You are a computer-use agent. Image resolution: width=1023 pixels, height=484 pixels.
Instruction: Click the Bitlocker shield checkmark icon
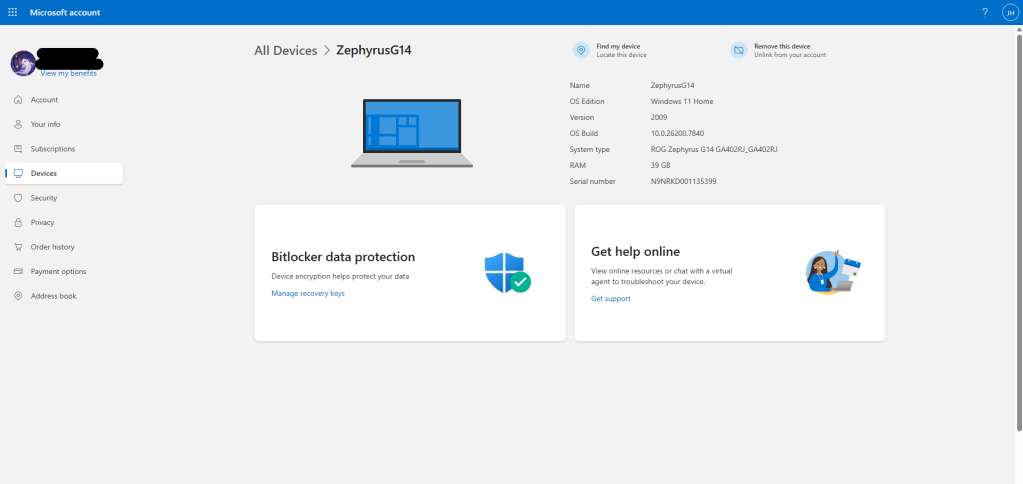[x=508, y=273]
